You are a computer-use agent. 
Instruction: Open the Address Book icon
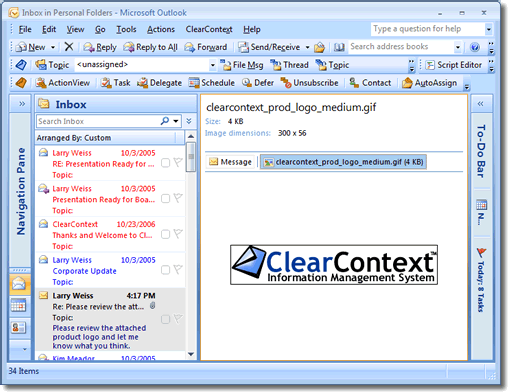(339, 47)
